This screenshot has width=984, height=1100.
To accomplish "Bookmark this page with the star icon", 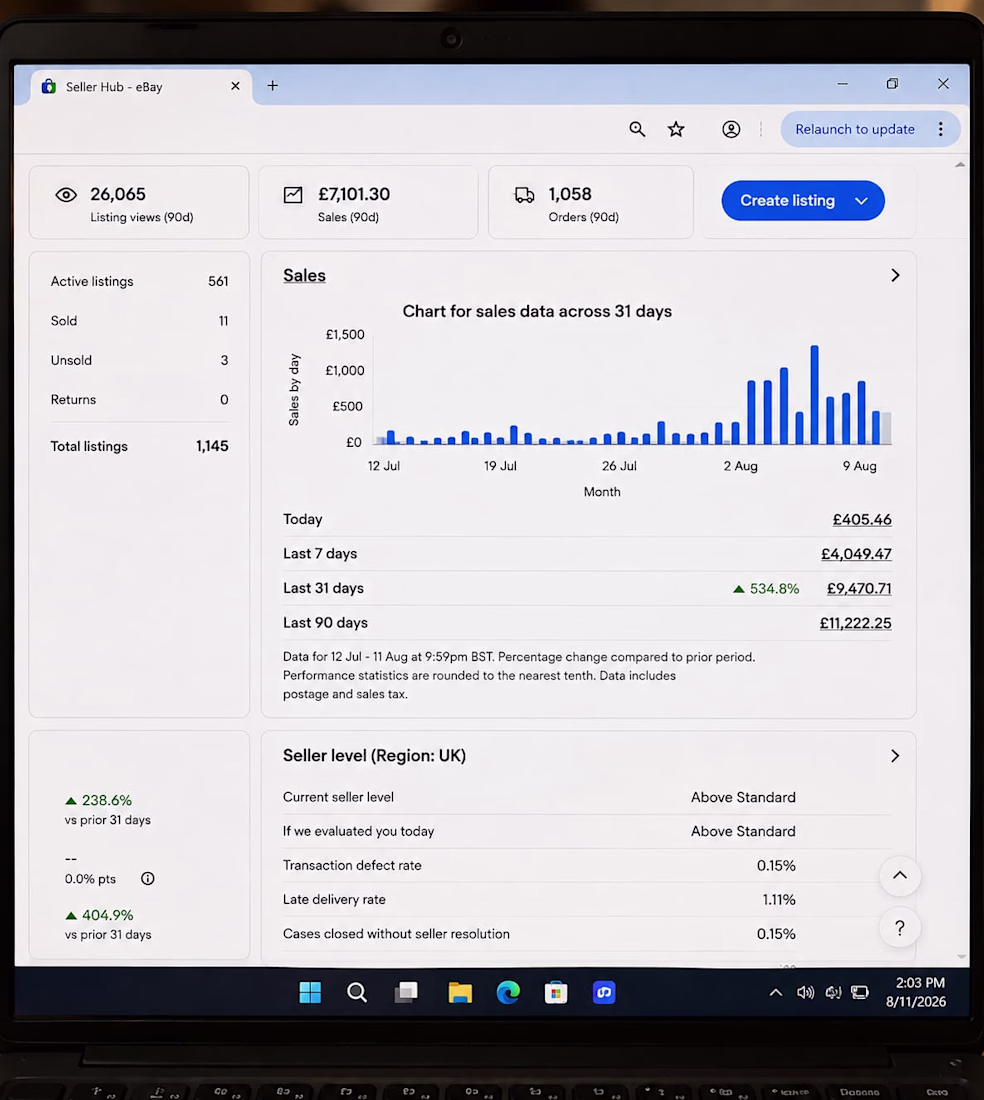I will tap(675, 129).
